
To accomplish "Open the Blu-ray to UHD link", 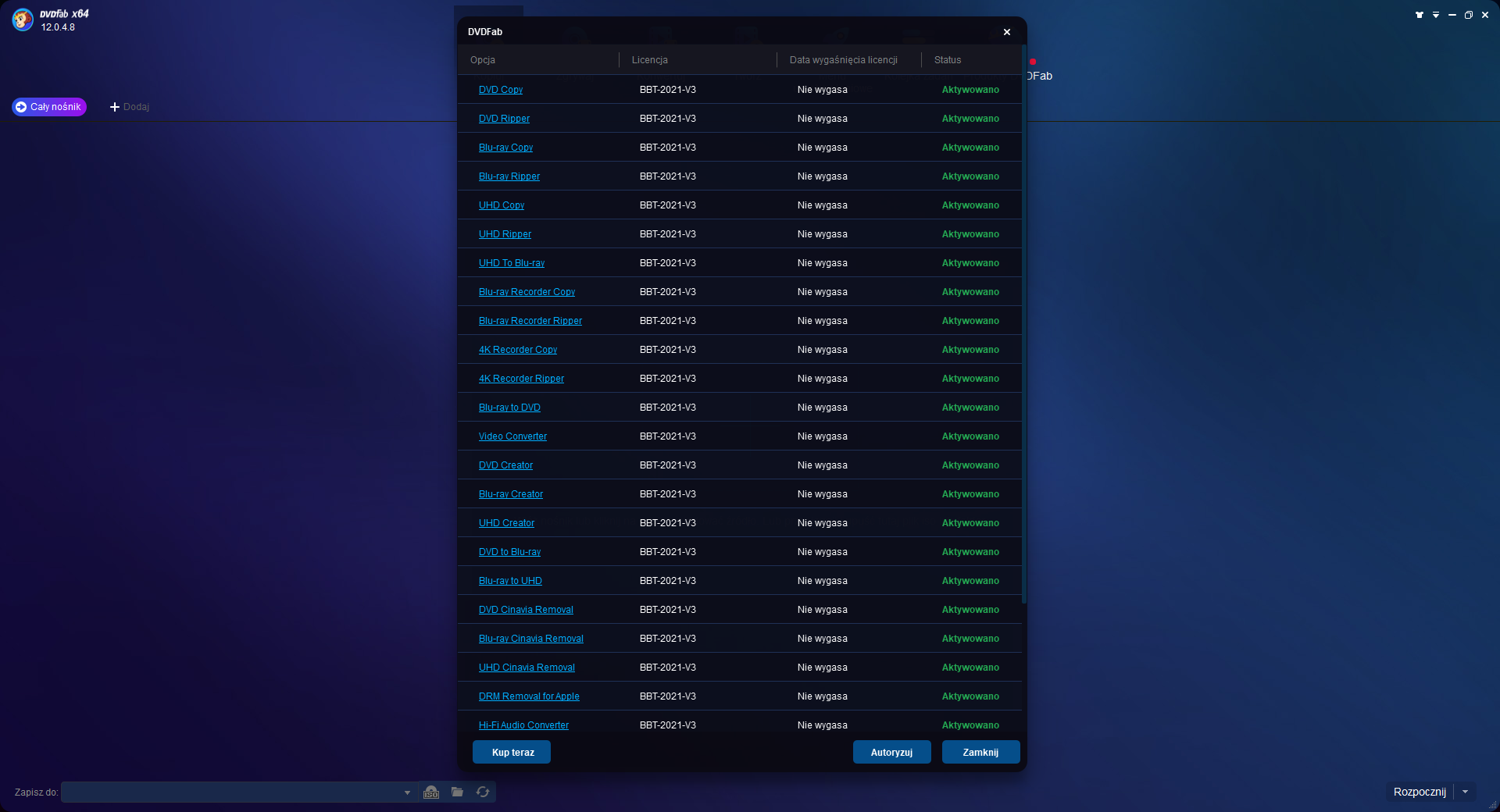I will (510, 581).
